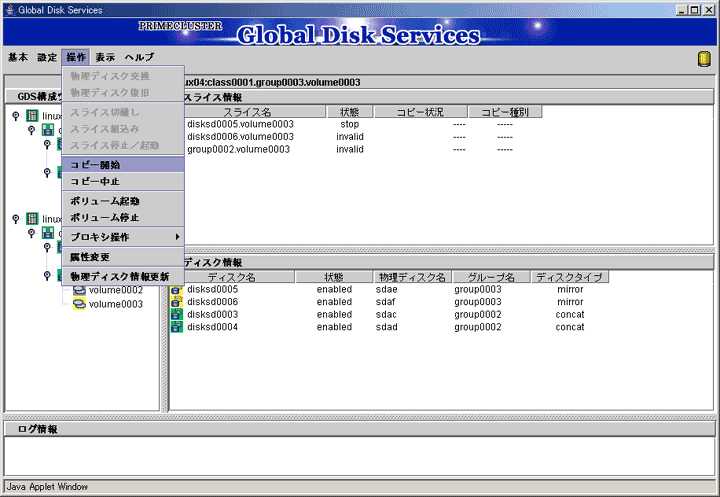720x497 pixels.
Task: Click the コピー種別 column header
Action: [x=505, y=112]
